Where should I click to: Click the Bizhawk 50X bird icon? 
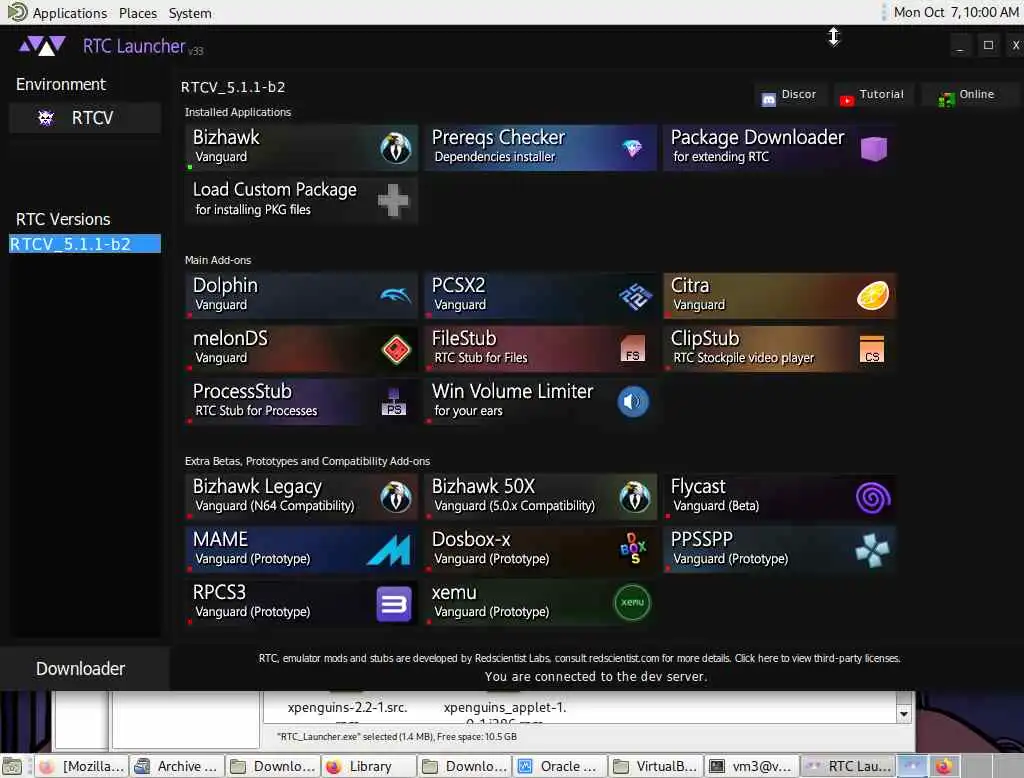635,497
